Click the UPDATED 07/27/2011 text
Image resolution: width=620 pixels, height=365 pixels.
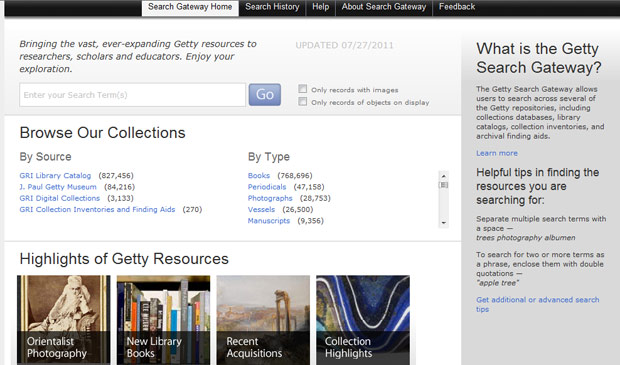344,45
